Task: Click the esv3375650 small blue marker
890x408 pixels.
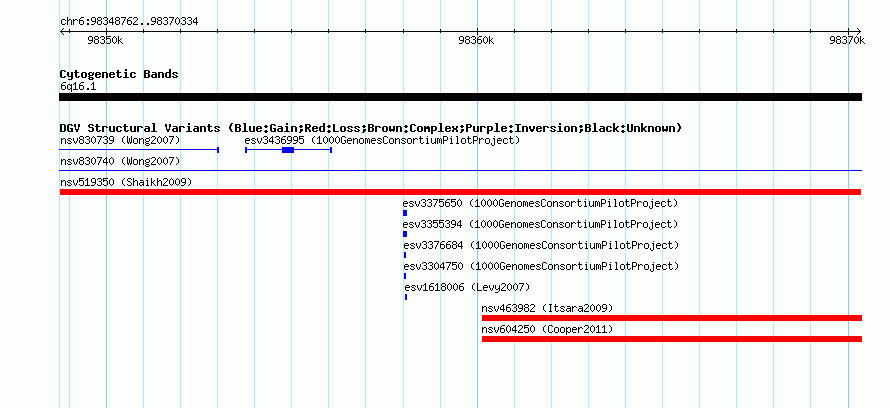Action: 405,213
